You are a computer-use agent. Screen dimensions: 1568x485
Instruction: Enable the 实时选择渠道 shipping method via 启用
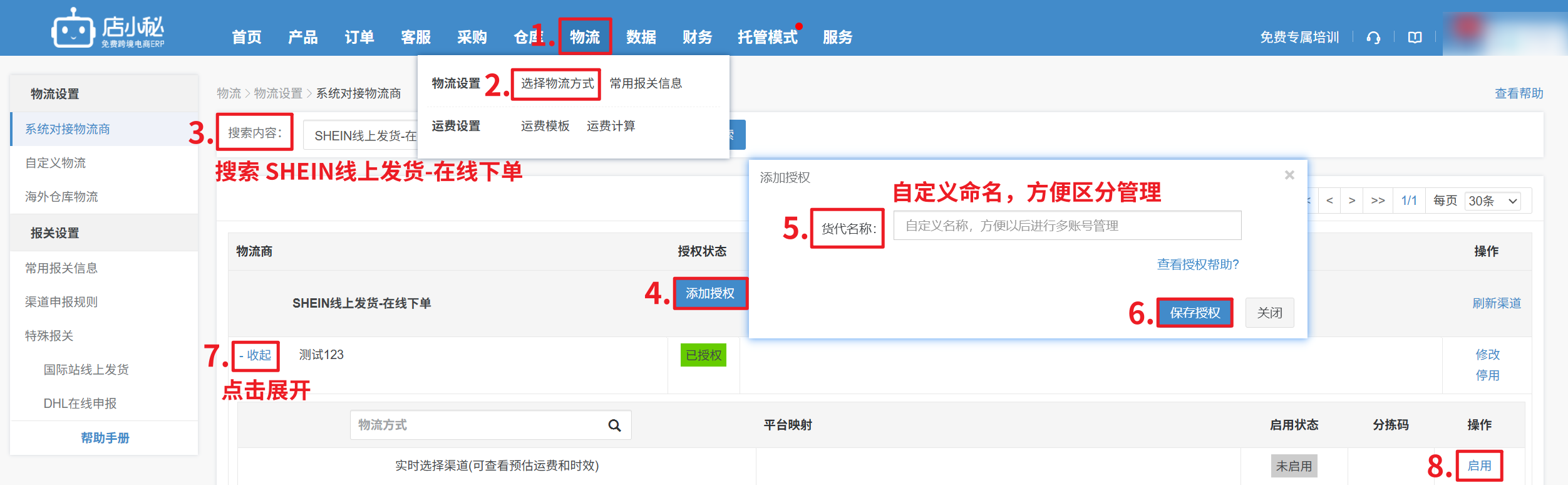(1479, 466)
